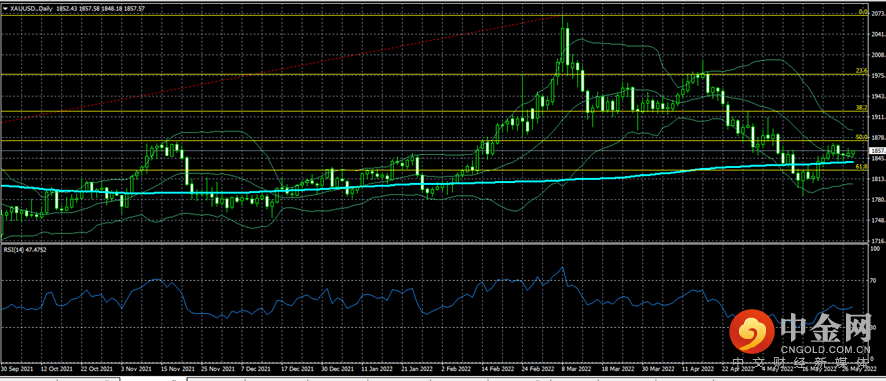886x381 pixels.
Task: Click the 1878 price axis label
Action: point(879,137)
